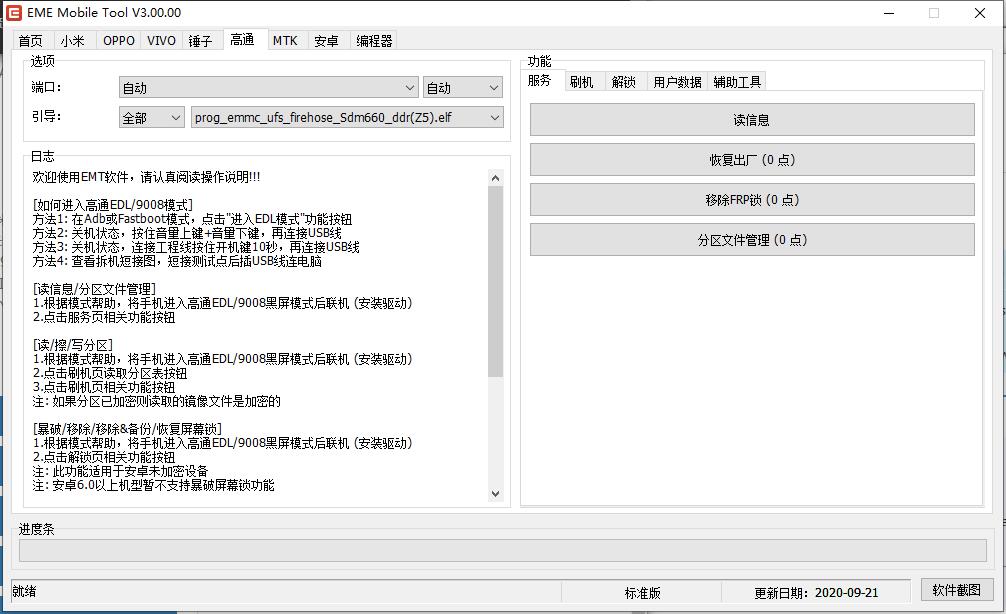Click the [读信息/分区文件管理] log heading
The image size is (1006, 614).
pos(94,289)
